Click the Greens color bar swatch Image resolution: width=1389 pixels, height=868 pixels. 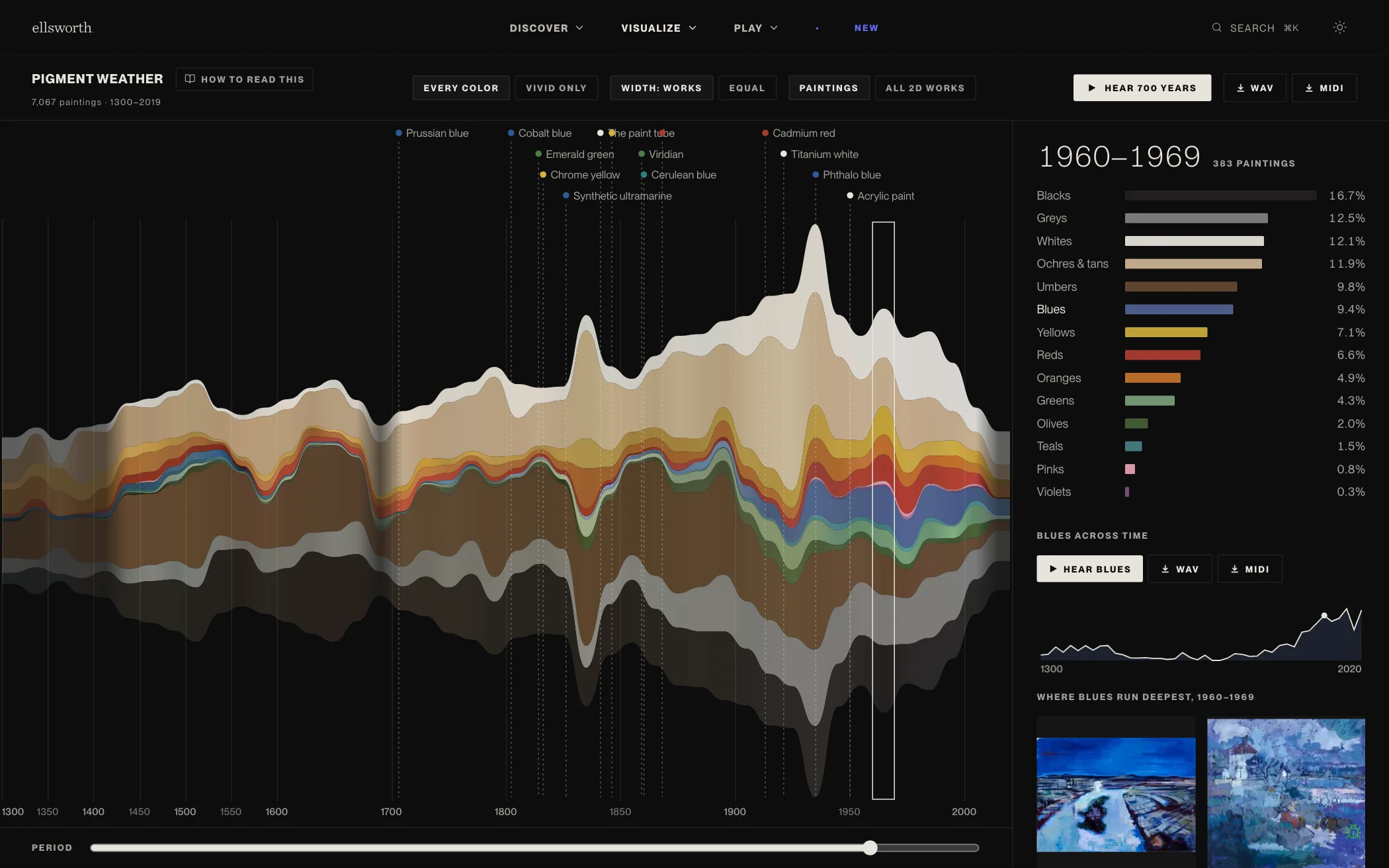pos(1150,401)
